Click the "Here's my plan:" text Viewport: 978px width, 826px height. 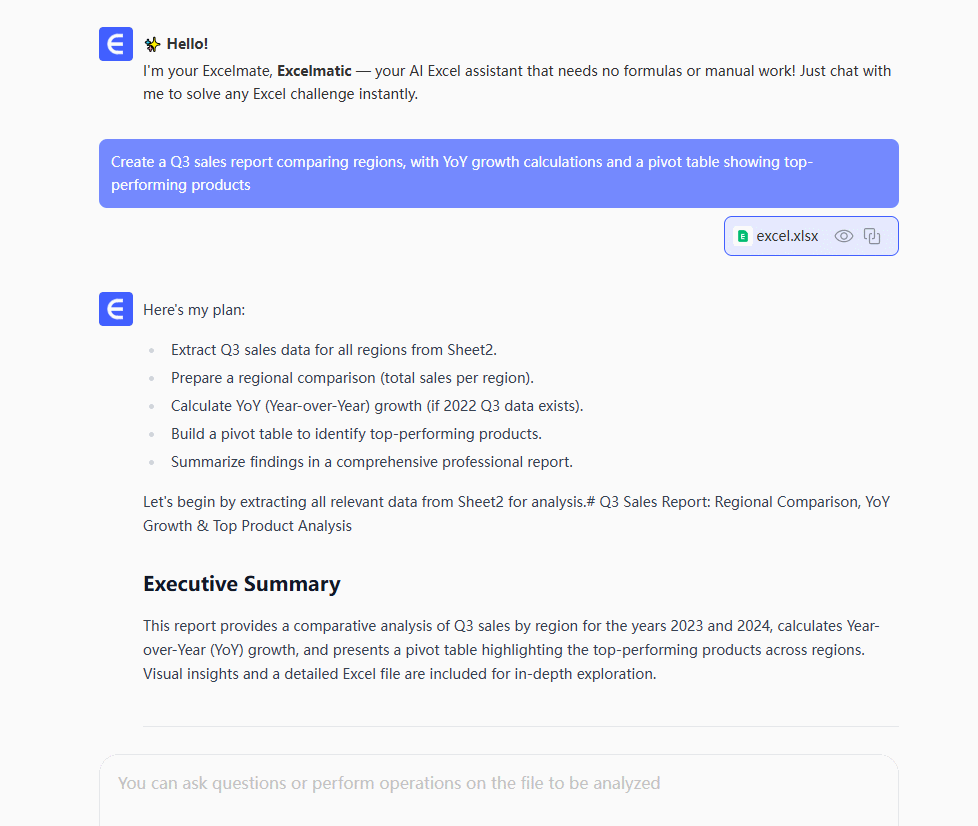[x=194, y=310]
